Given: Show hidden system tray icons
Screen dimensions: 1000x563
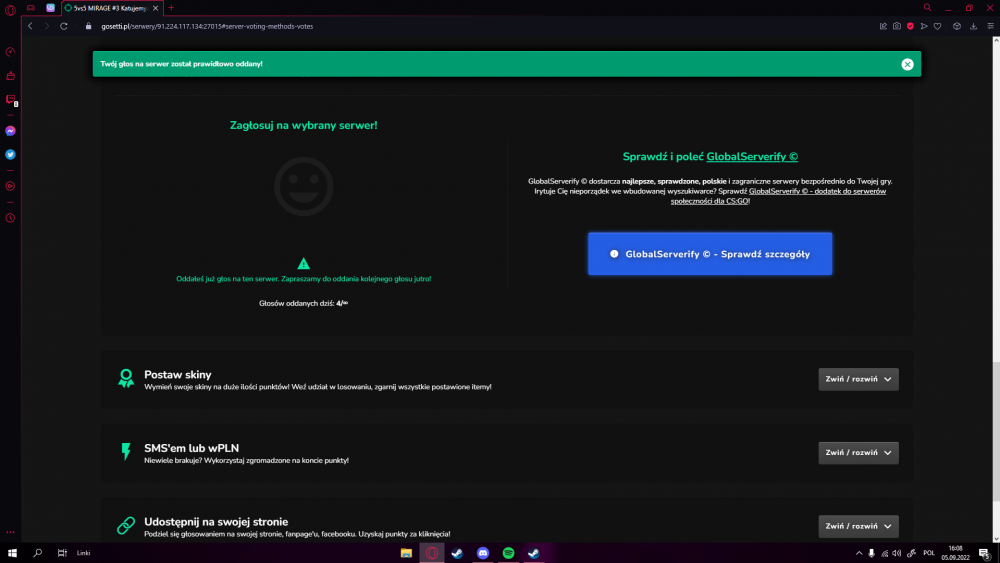Looking at the screenshot, I should pyautogui.click(x=859, y=553).
